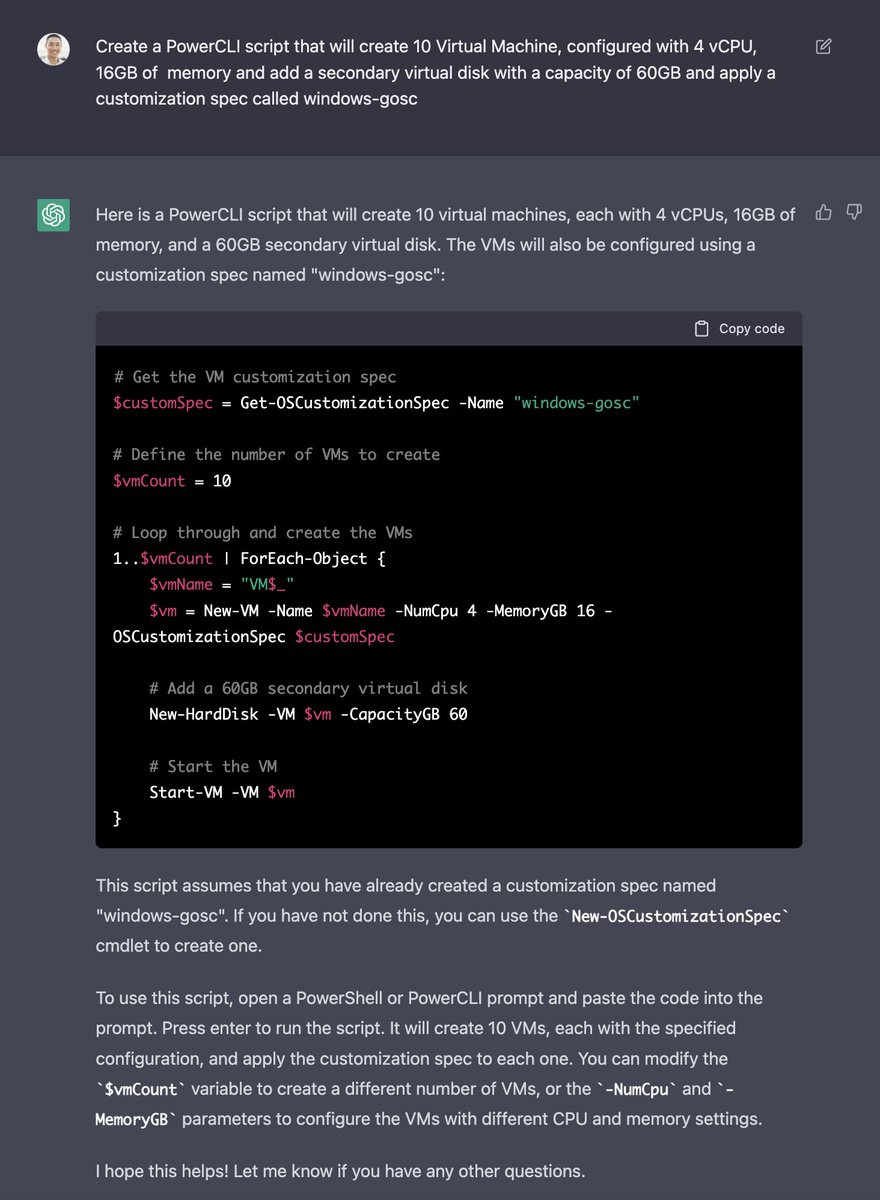Click the user profile avatar

pos(53,49)
